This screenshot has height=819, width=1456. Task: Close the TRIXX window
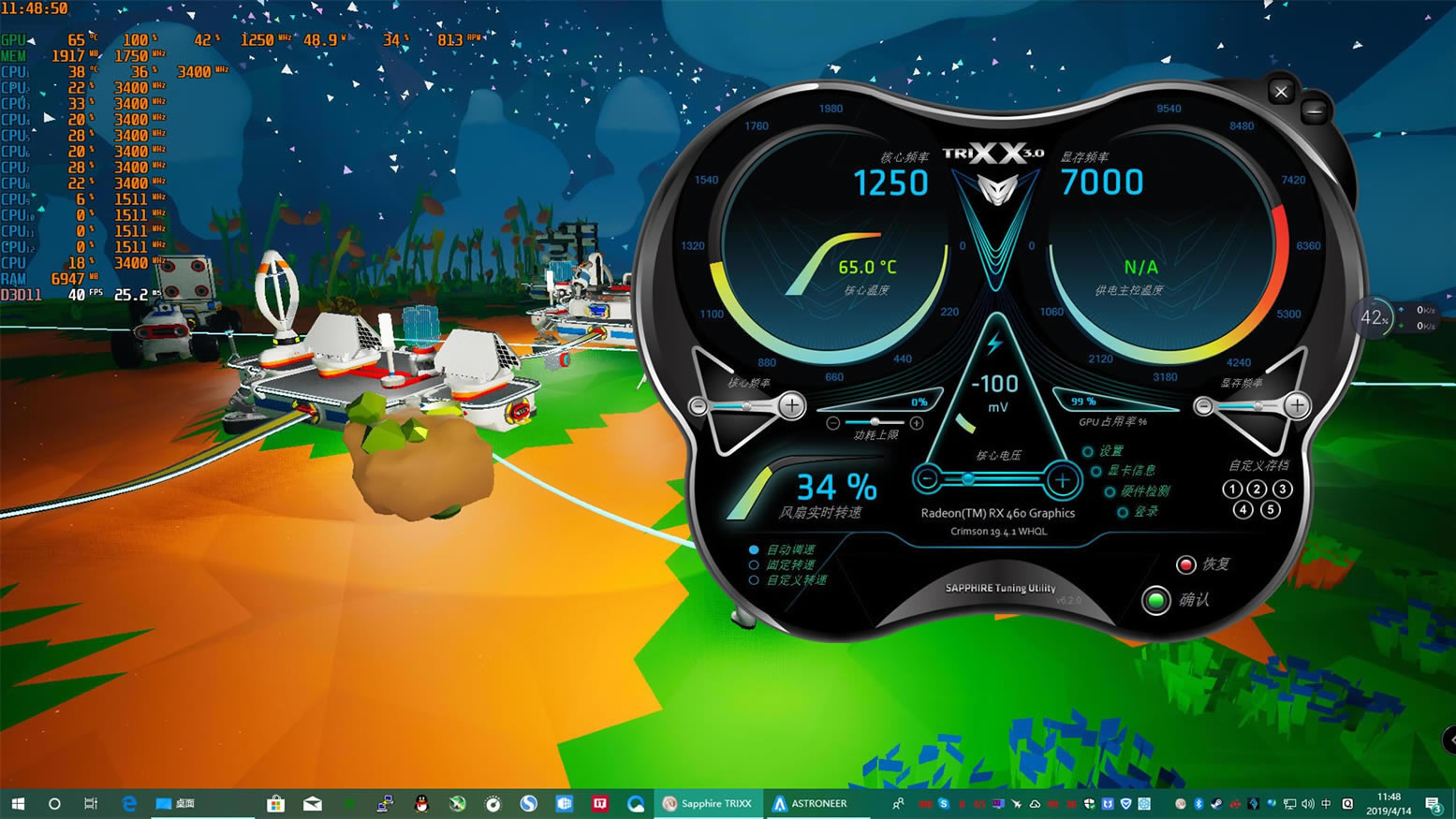click(x=1281, y=91)
